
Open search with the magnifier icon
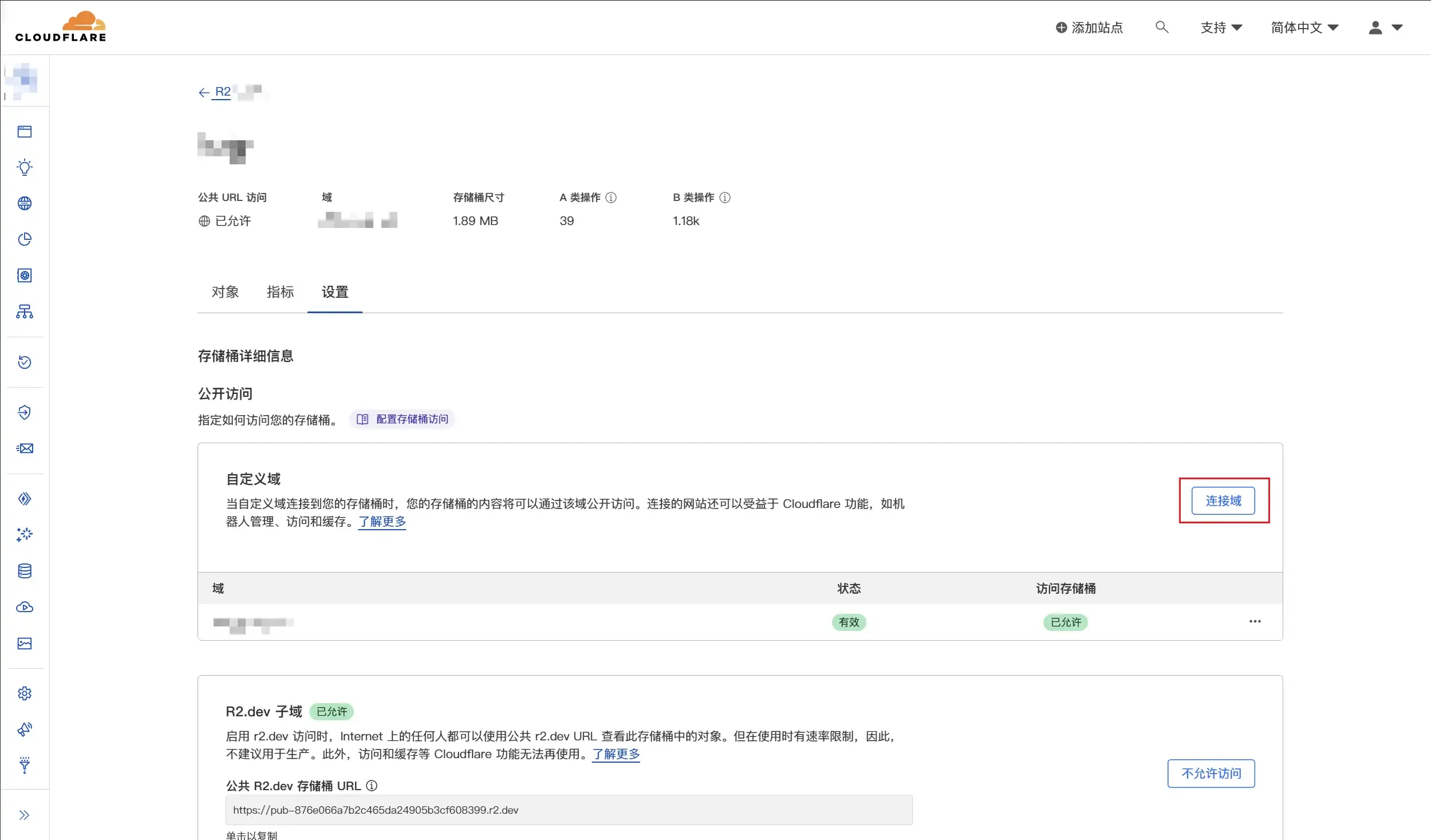(x=1161, y=27)
